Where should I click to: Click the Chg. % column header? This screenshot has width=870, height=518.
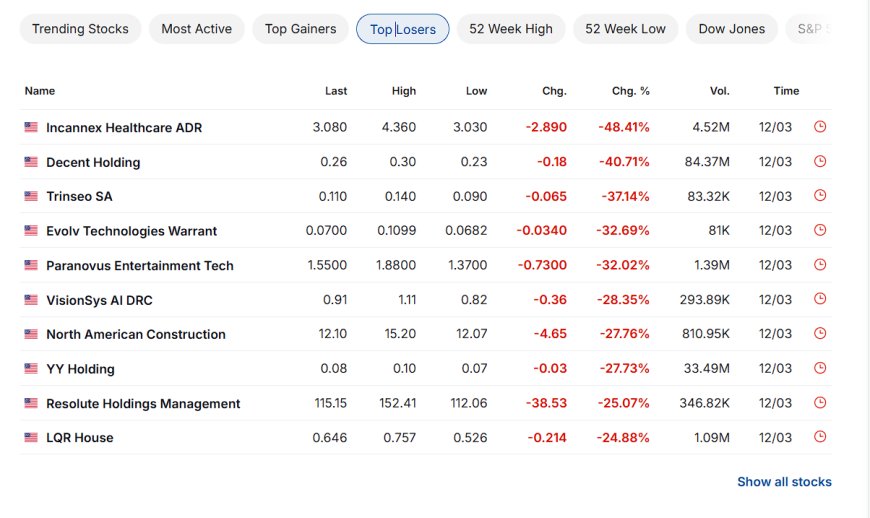(631, 91)
